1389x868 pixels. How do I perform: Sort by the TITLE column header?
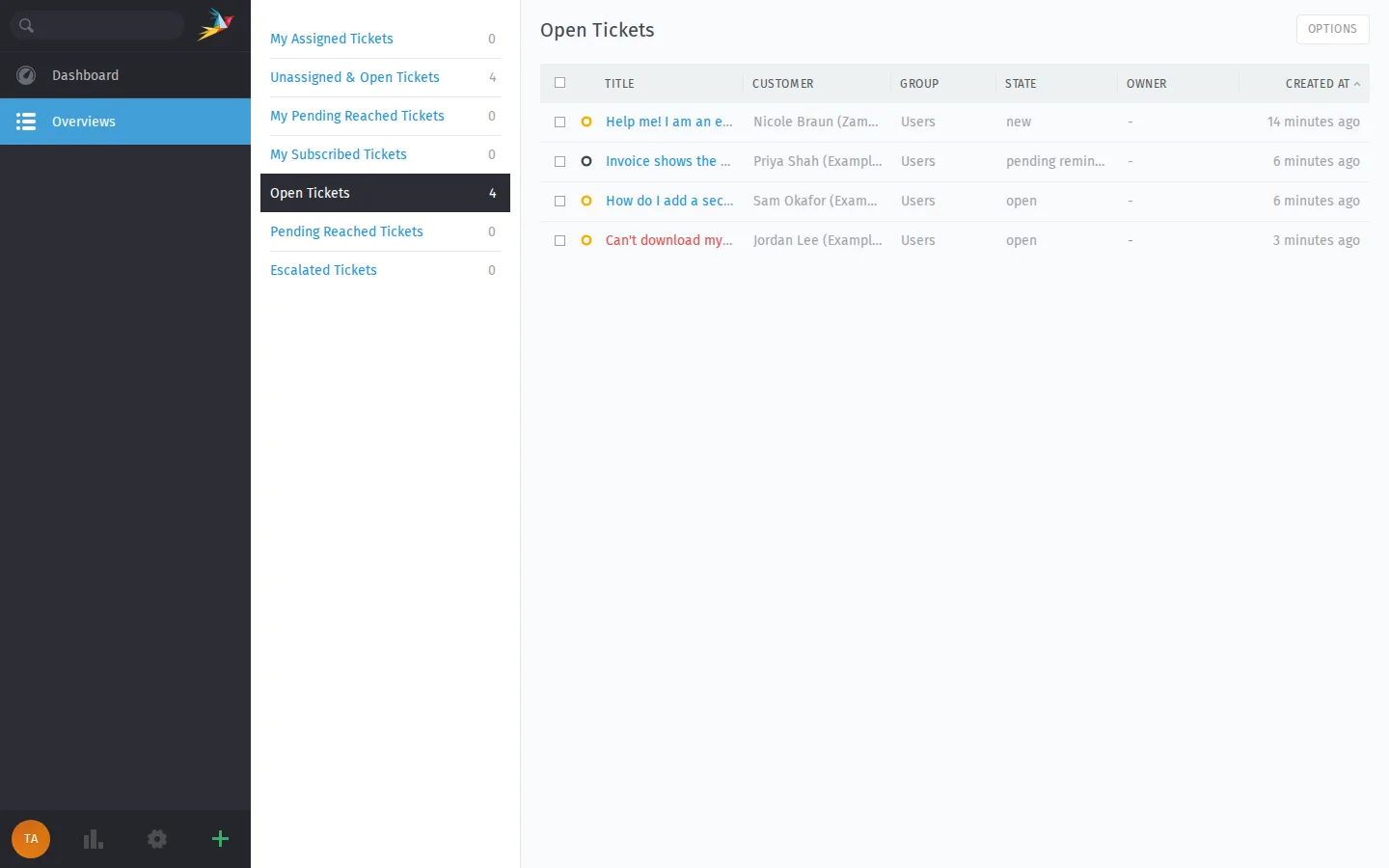(x=619, y=84)
